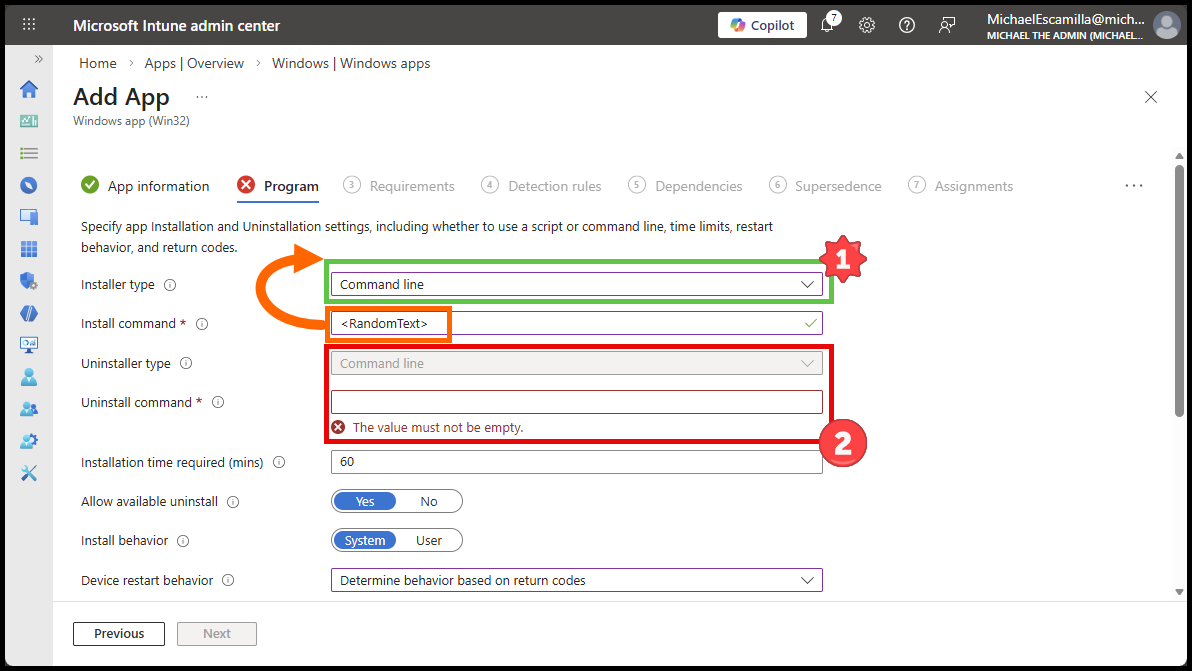Open the settings gear in the top bar
Image resolution: width=1192 pixels, height=671 pixels.
pos(867,25)
